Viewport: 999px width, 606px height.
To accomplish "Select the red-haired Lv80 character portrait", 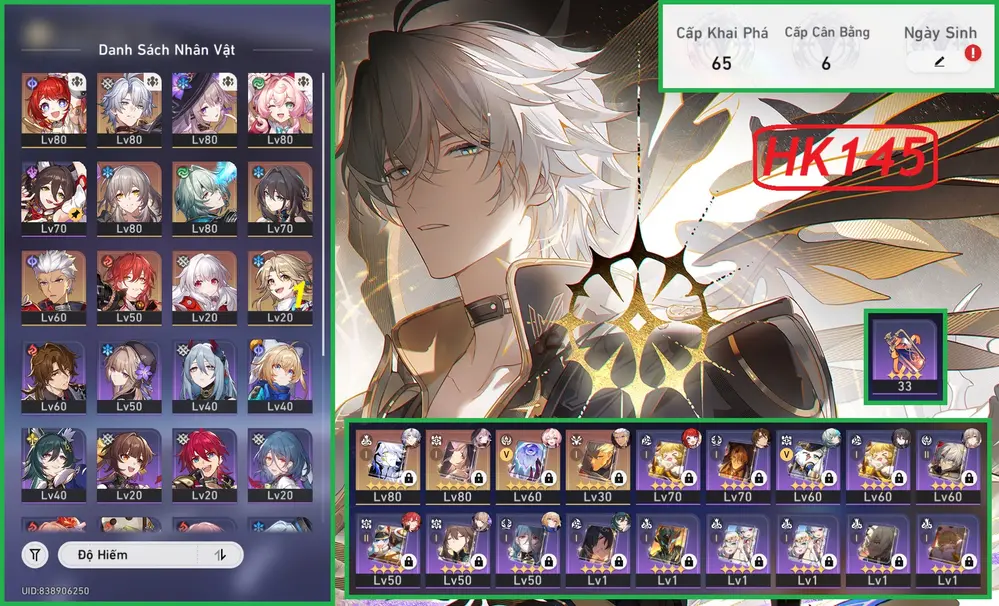I will 54,110.
